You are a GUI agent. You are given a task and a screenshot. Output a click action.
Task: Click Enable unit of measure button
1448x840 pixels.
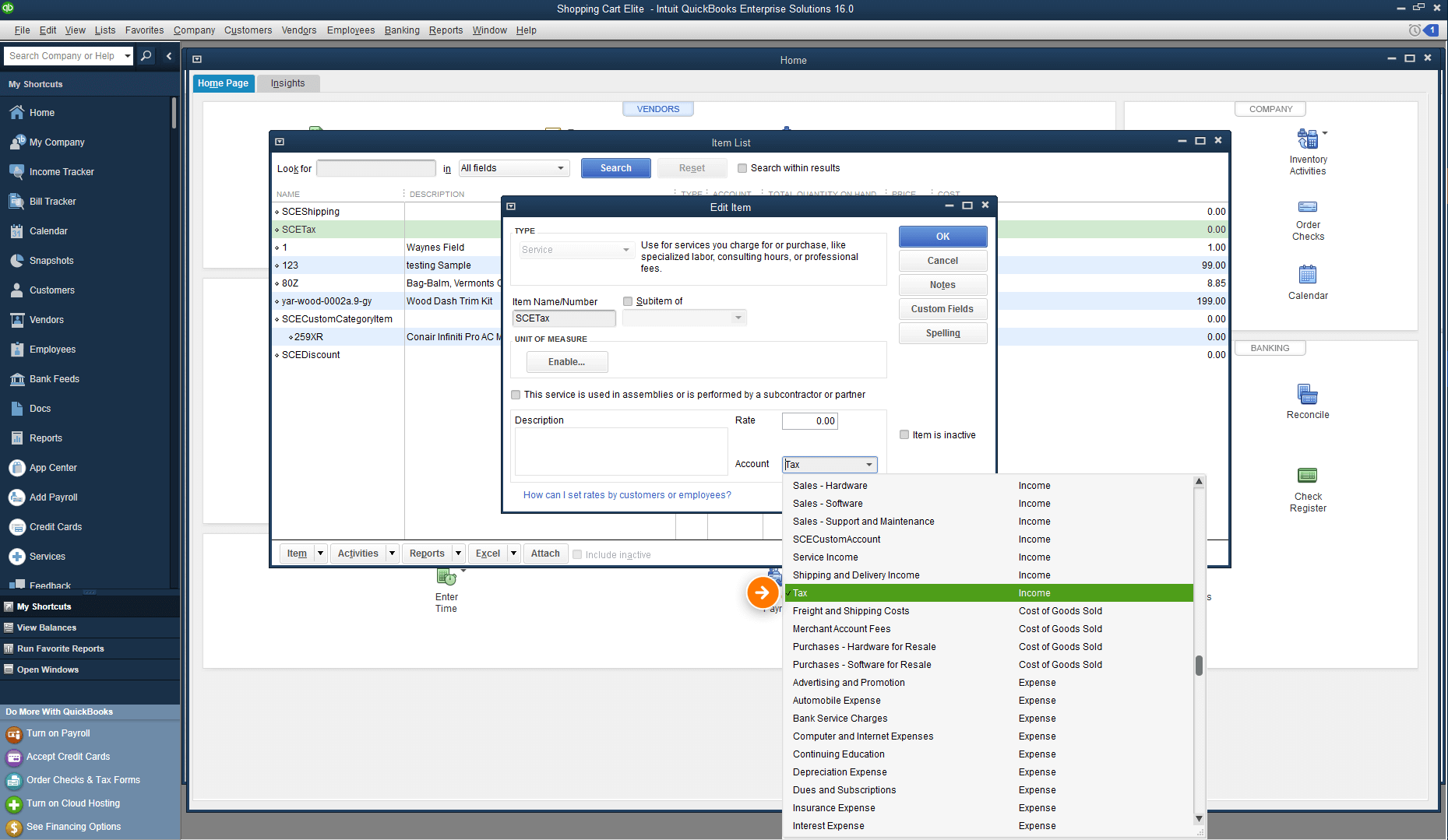tap(567, 362)
